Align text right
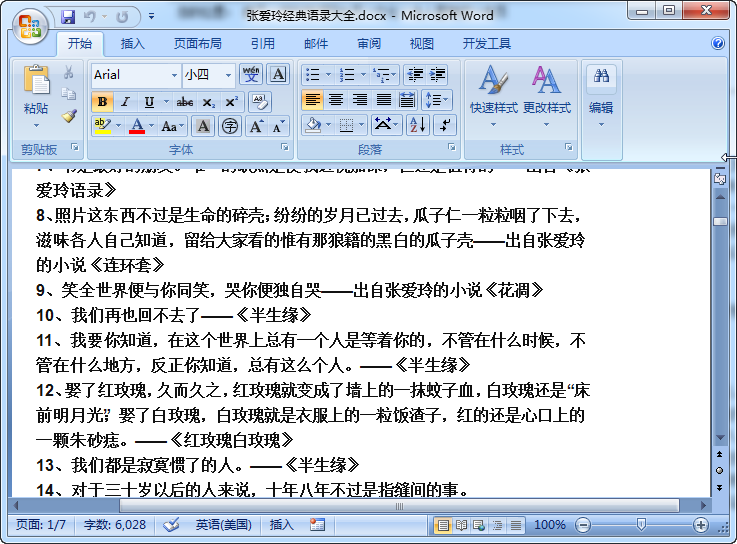Screen dimensions: 737x544 [360, 99]
